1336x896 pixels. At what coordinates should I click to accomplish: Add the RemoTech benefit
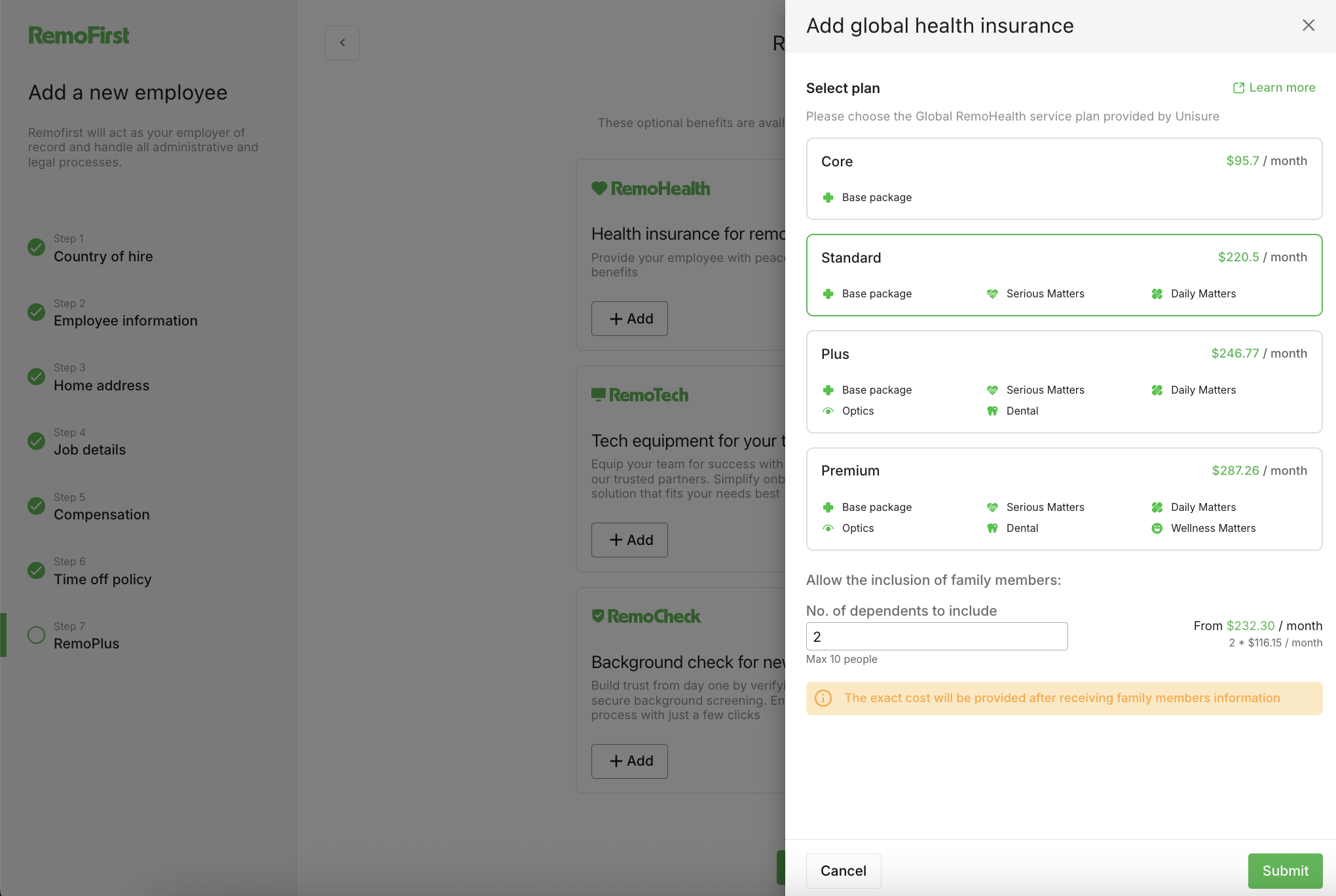(629, 540)
